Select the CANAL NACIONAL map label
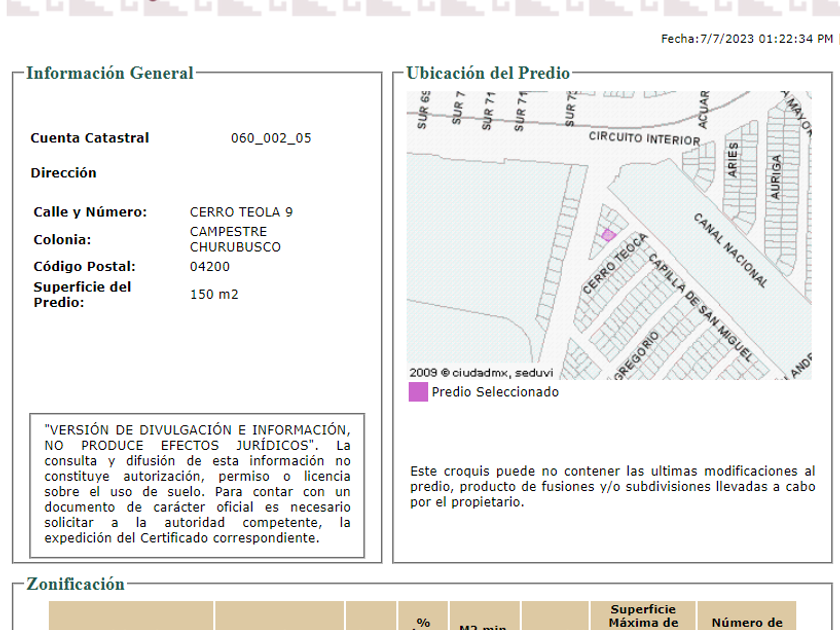The image size is (840, 630). point(730,250)
